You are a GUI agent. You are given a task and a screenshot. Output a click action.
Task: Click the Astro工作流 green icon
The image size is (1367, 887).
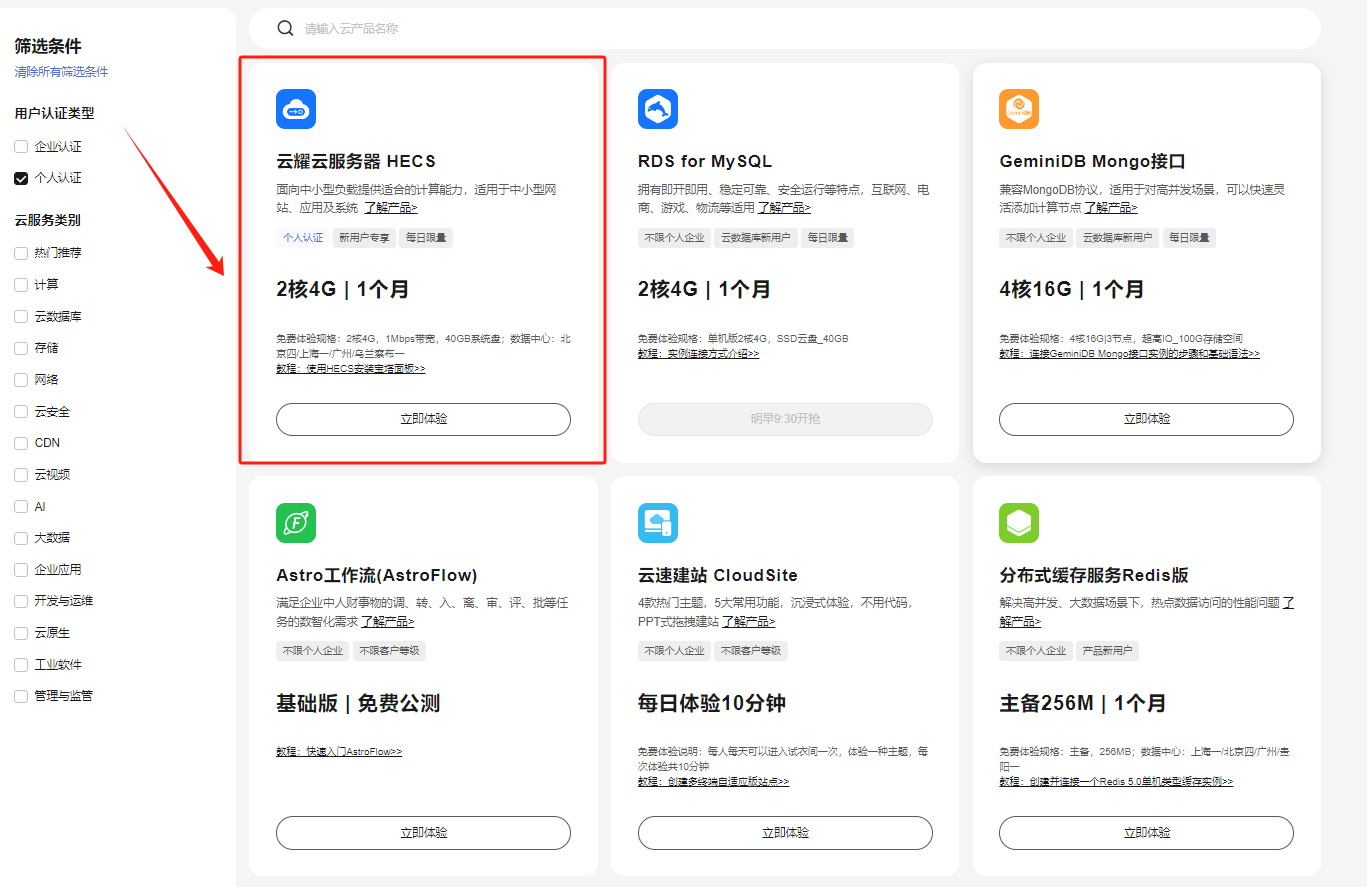click(295, 522)
